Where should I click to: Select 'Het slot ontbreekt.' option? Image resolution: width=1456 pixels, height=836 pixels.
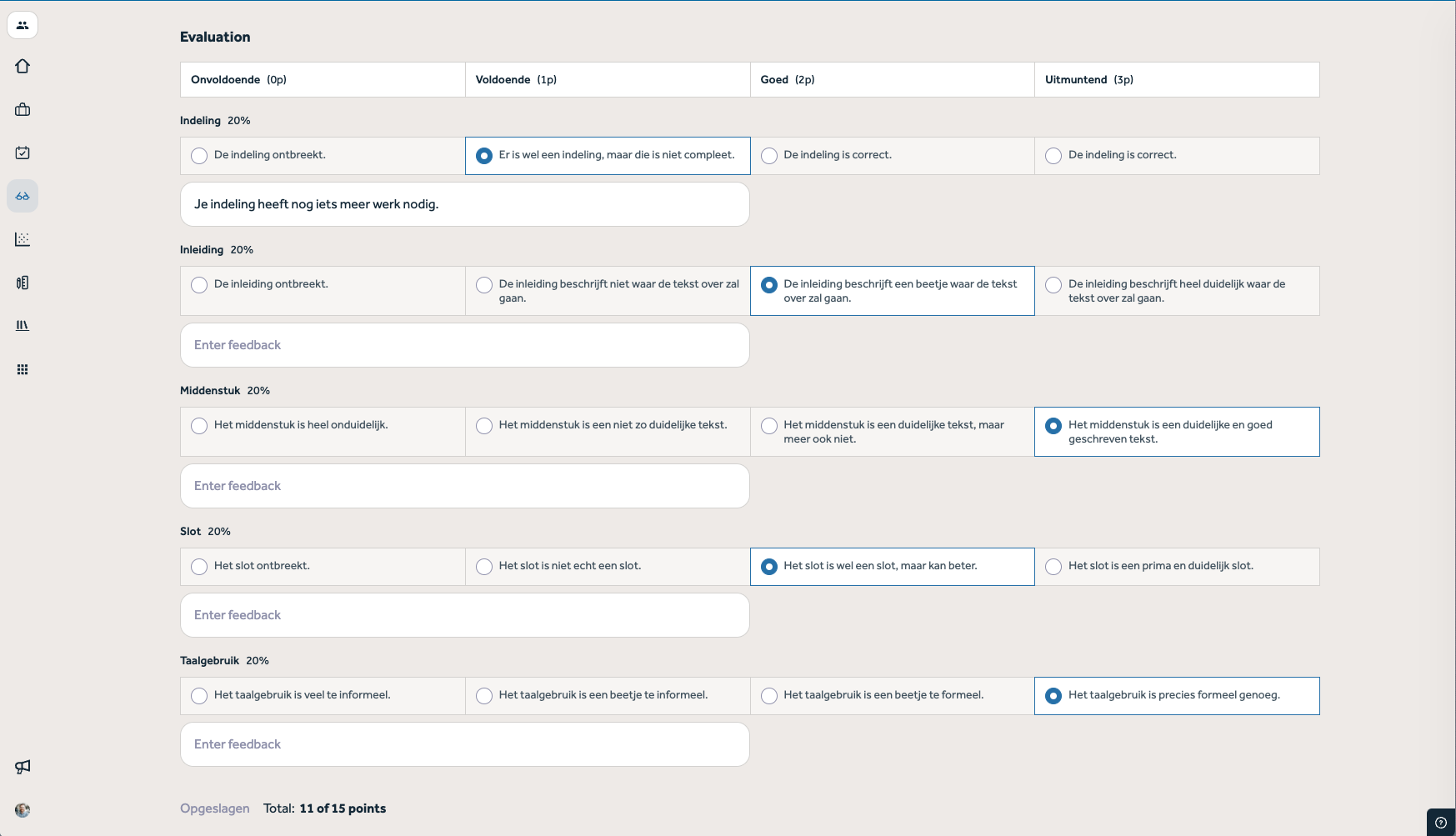click(x=323, y=567)
